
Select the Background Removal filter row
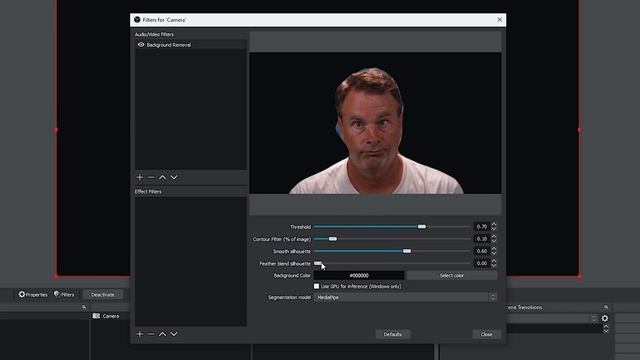191,45
